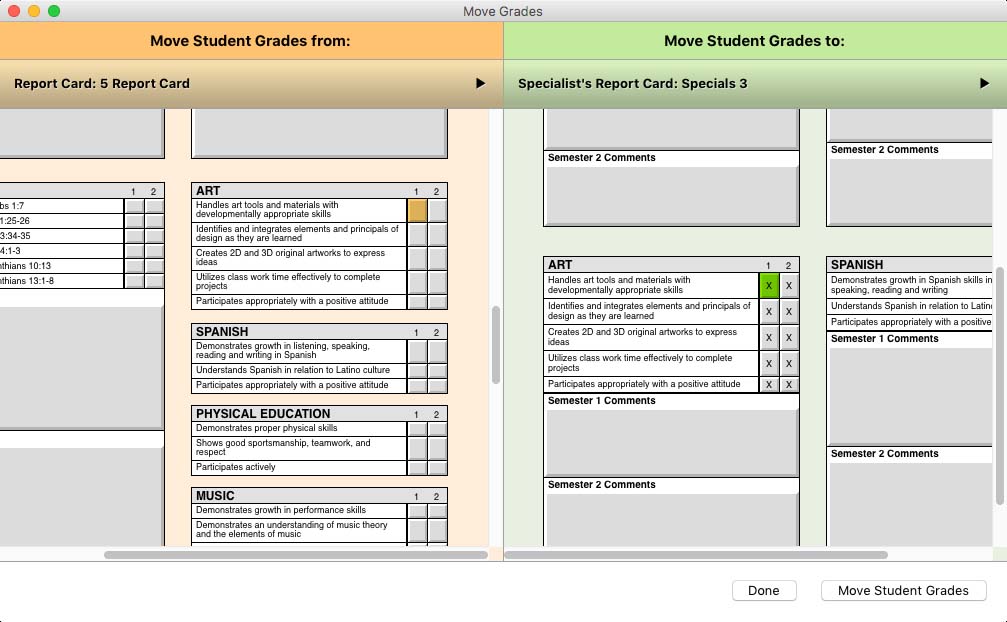The width and height of the screenshot is (1007, 622).
Task: Select the semester 2 cell for 'Understands Spanish in relation to Latino culture'
Action: pyautogui.click(x=436, y=371)
